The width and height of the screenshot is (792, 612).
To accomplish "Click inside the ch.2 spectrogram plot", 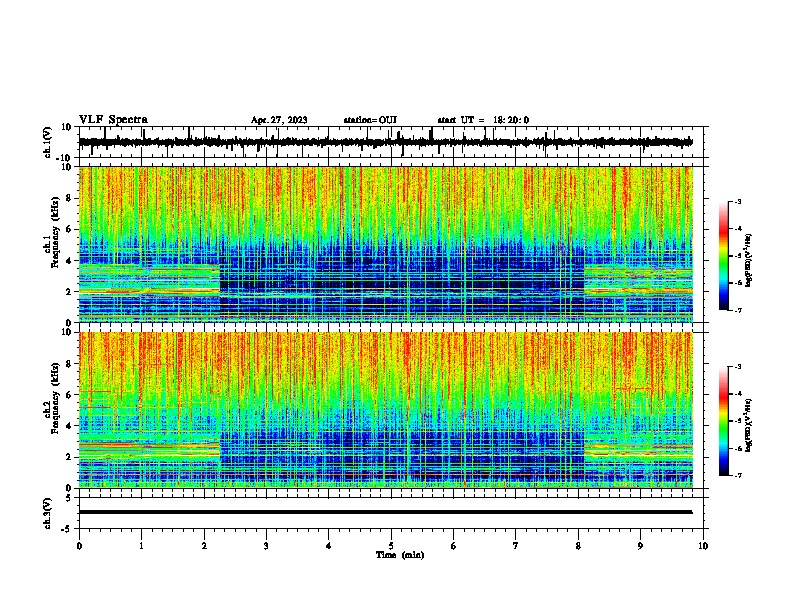I will coord(386,410).
